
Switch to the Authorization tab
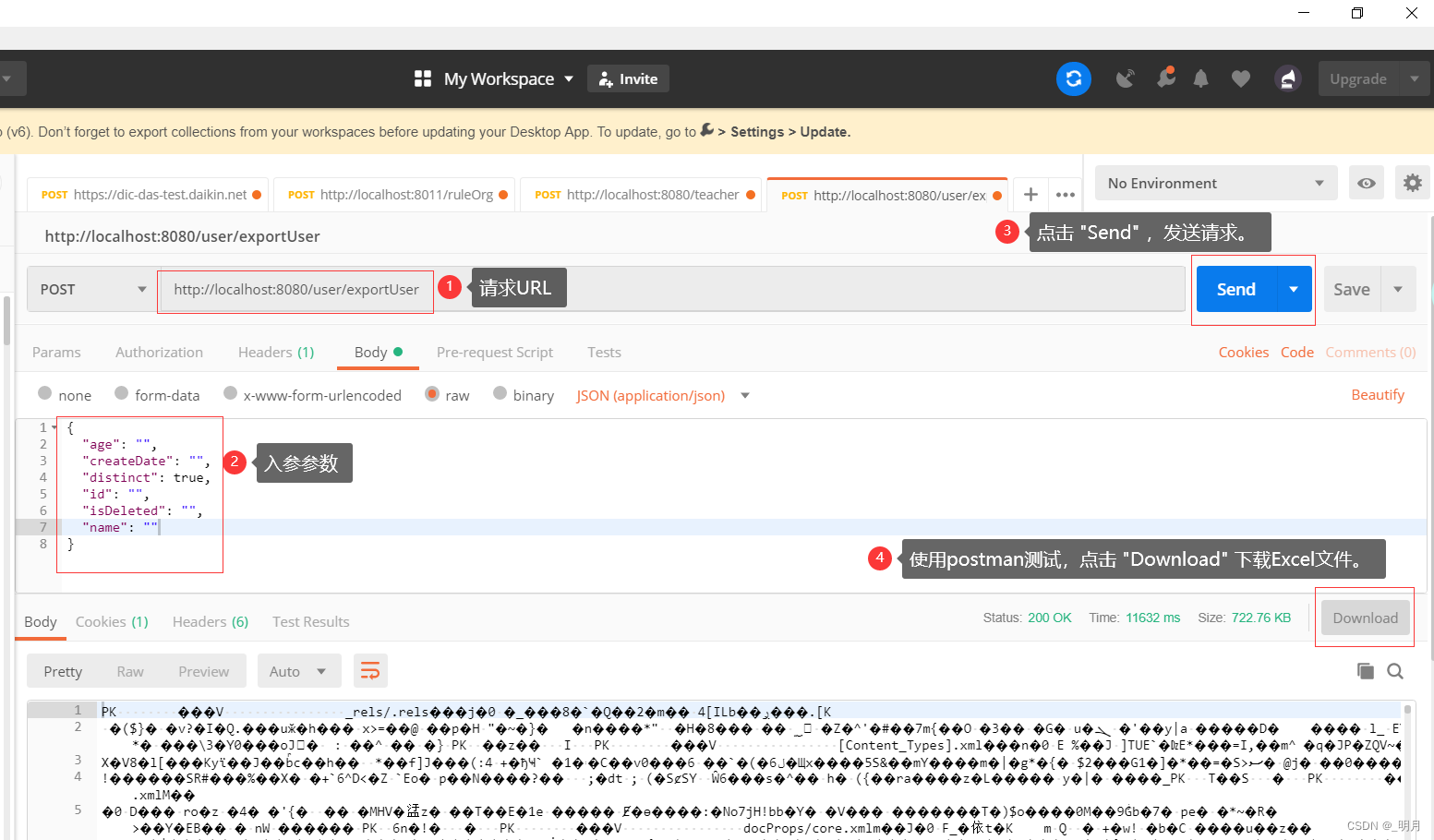(x=159, y=352)
